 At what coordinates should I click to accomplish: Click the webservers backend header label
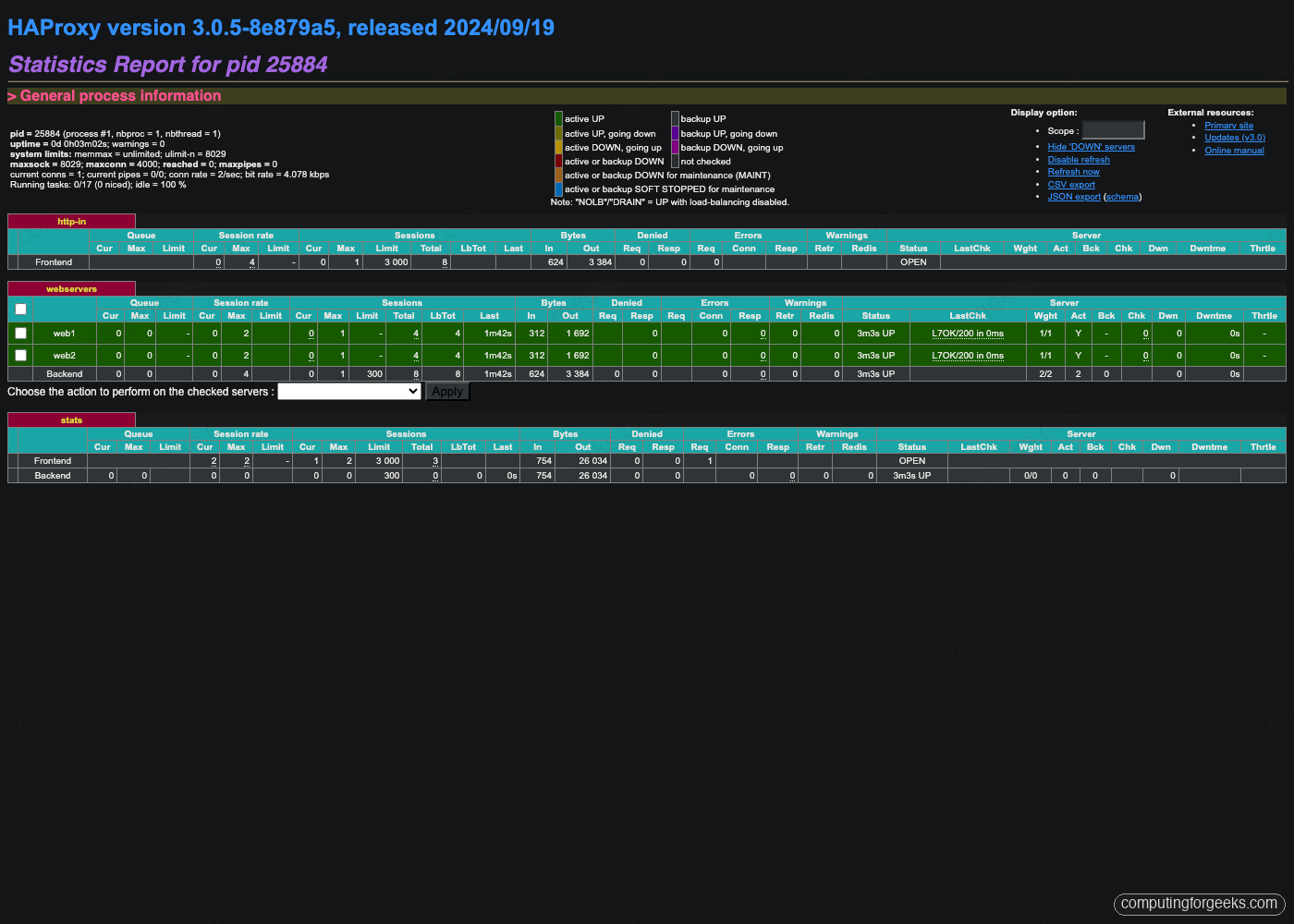coord(71,288)
